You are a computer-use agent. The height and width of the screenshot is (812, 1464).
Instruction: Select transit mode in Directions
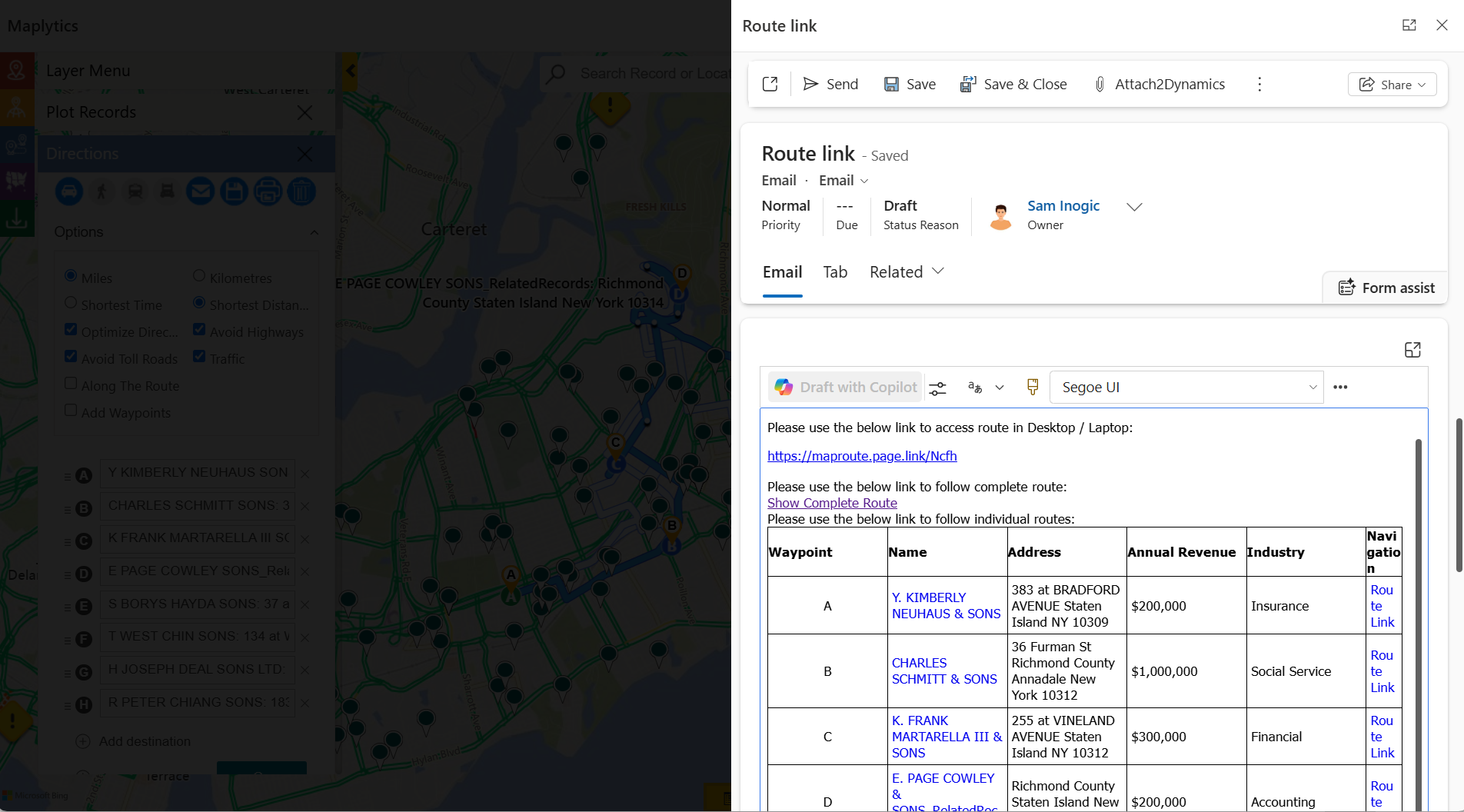(135, 191)
